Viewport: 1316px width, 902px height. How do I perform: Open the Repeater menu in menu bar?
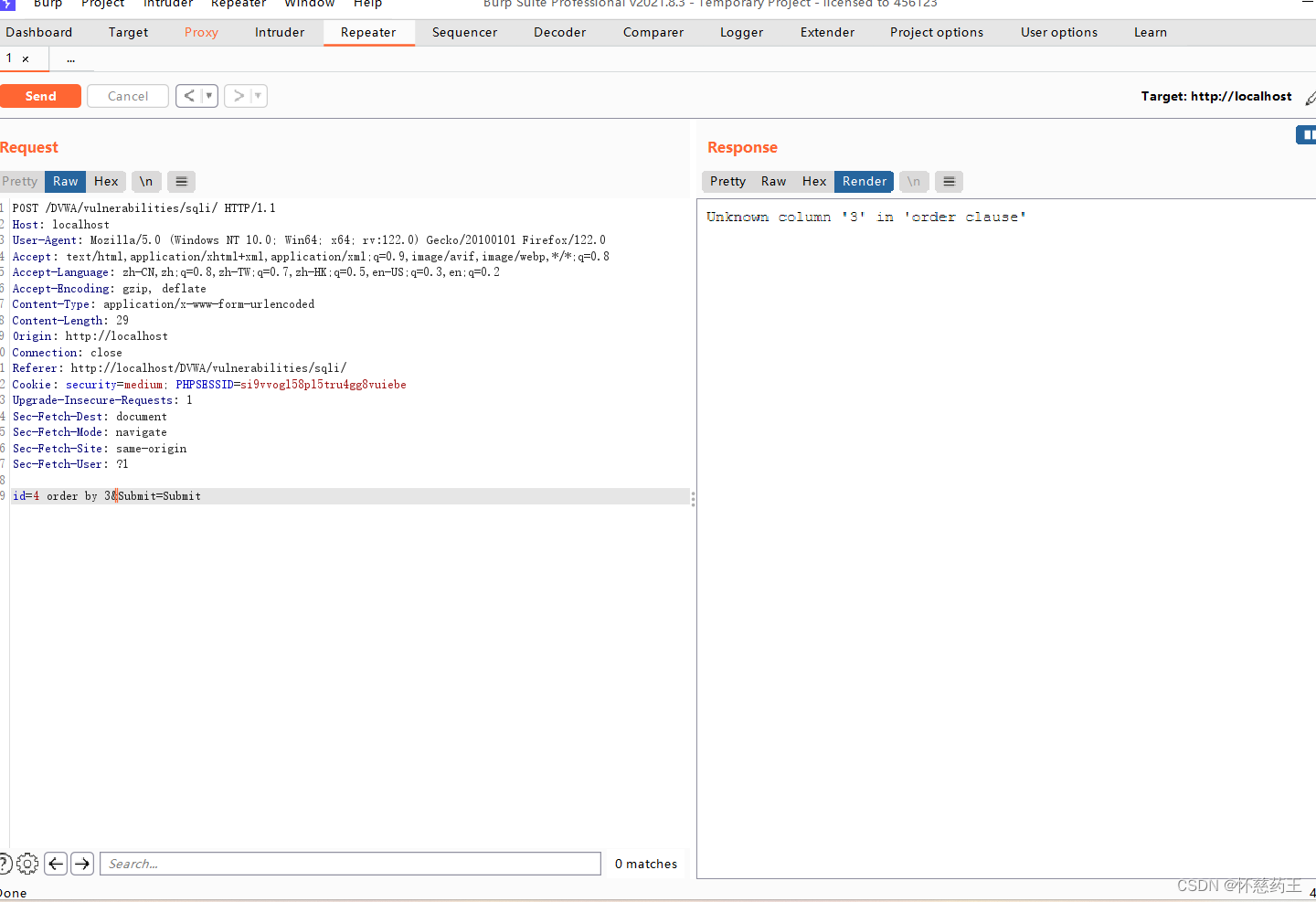click(238, 4)
